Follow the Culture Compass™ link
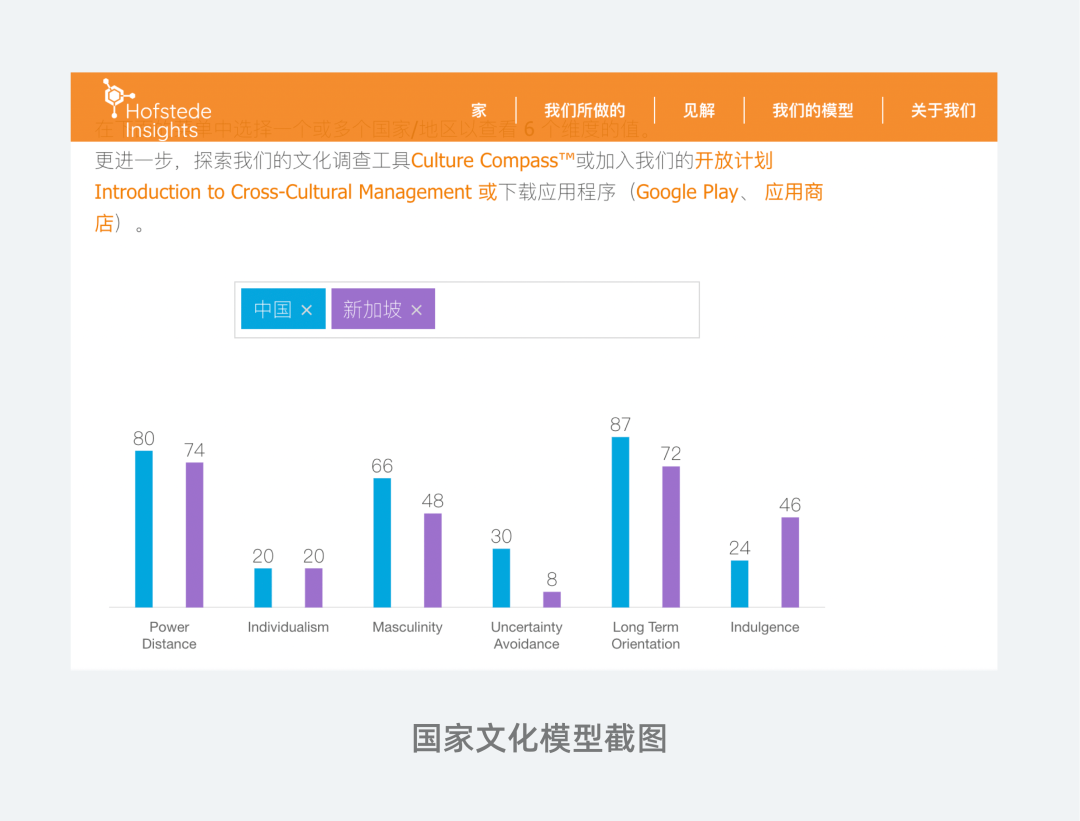This screenshot has height=821, width=1080. pos(493,161)
